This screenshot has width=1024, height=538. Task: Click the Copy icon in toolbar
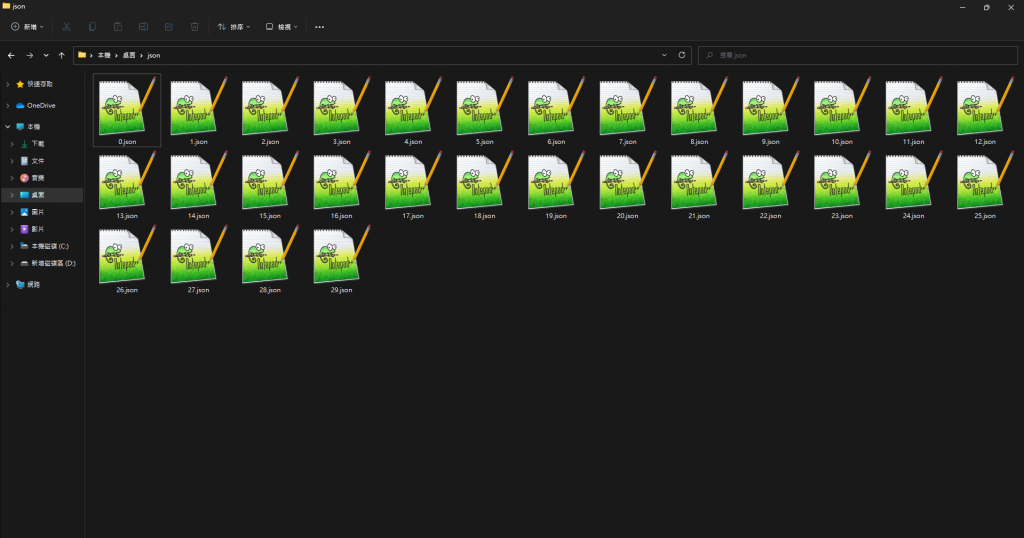[92, 27]
